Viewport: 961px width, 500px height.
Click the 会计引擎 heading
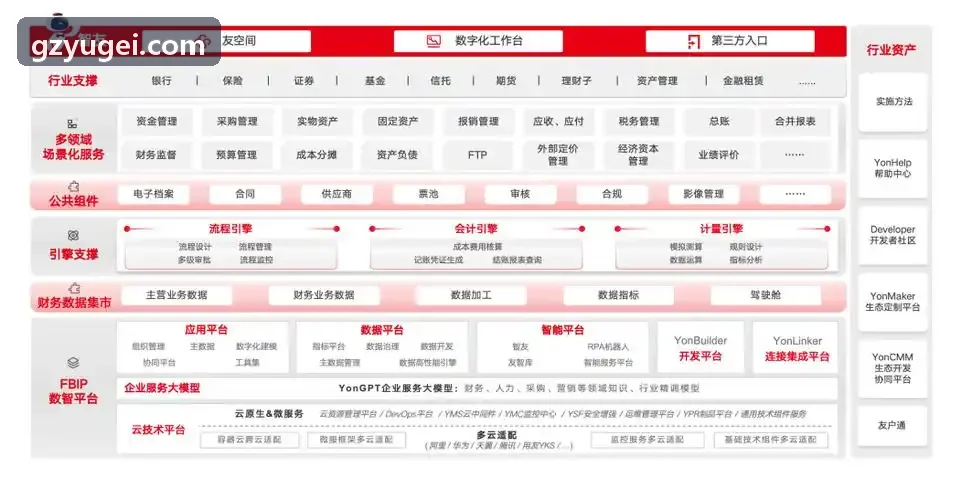[476, 229]
